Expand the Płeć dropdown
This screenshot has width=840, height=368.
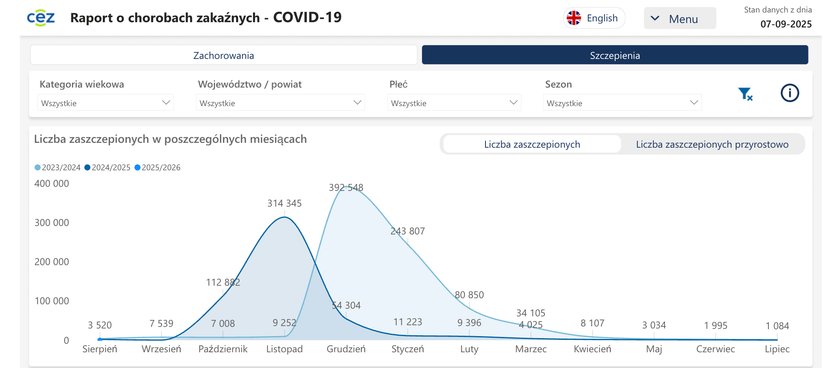[454, 103]
